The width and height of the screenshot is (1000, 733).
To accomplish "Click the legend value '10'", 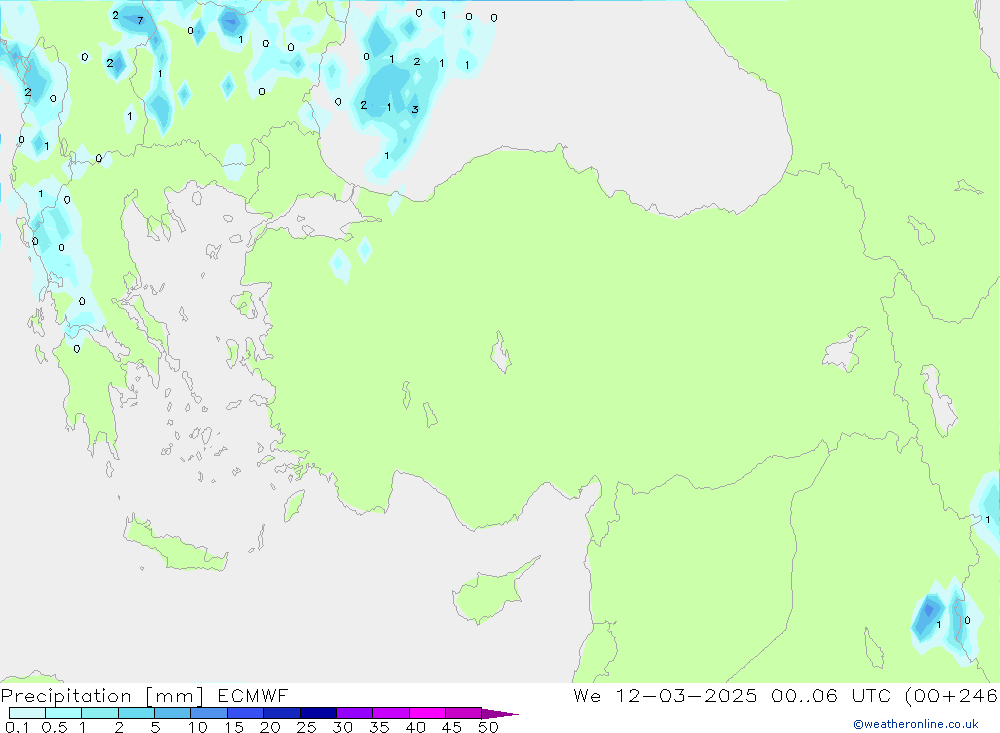I will click(x=198, y=727).
